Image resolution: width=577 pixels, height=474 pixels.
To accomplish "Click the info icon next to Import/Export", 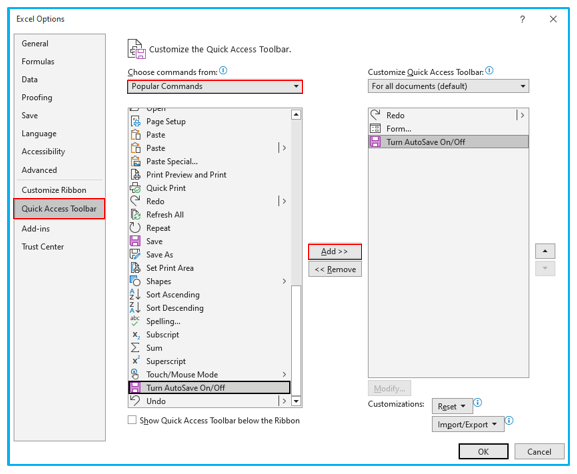I will (x=509, y=421).
